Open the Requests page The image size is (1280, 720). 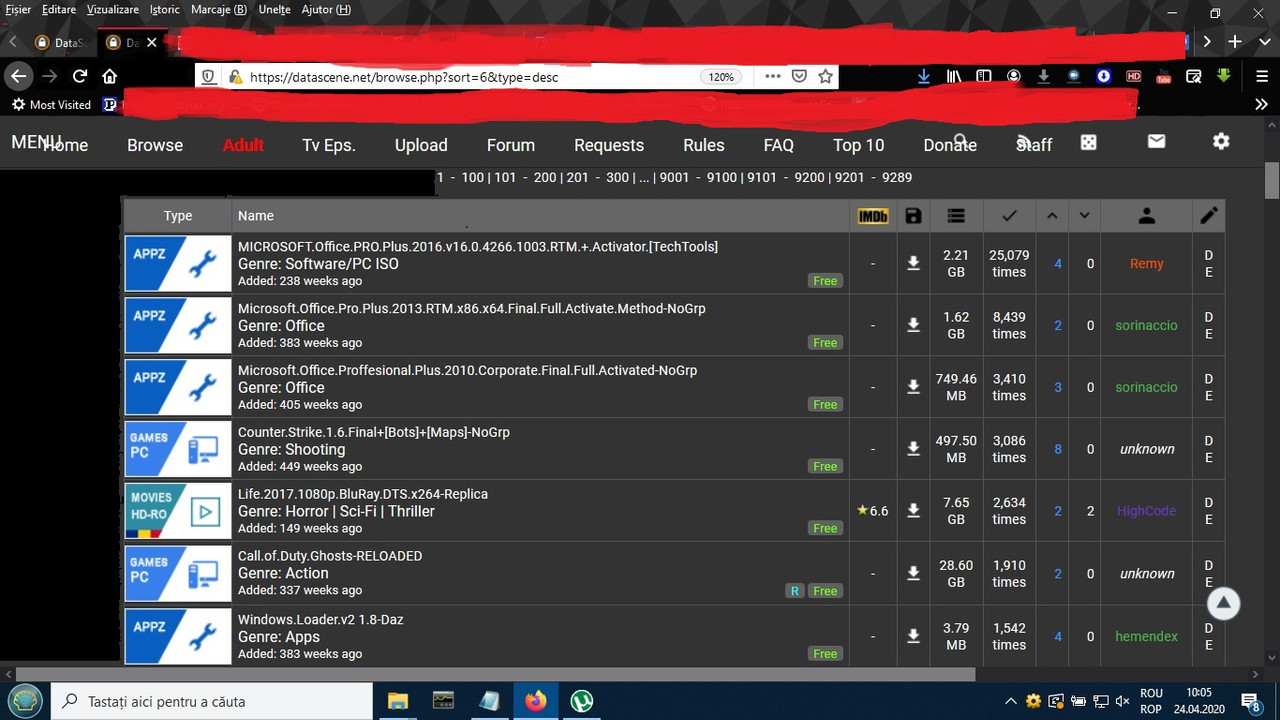(x=609, y=145)
